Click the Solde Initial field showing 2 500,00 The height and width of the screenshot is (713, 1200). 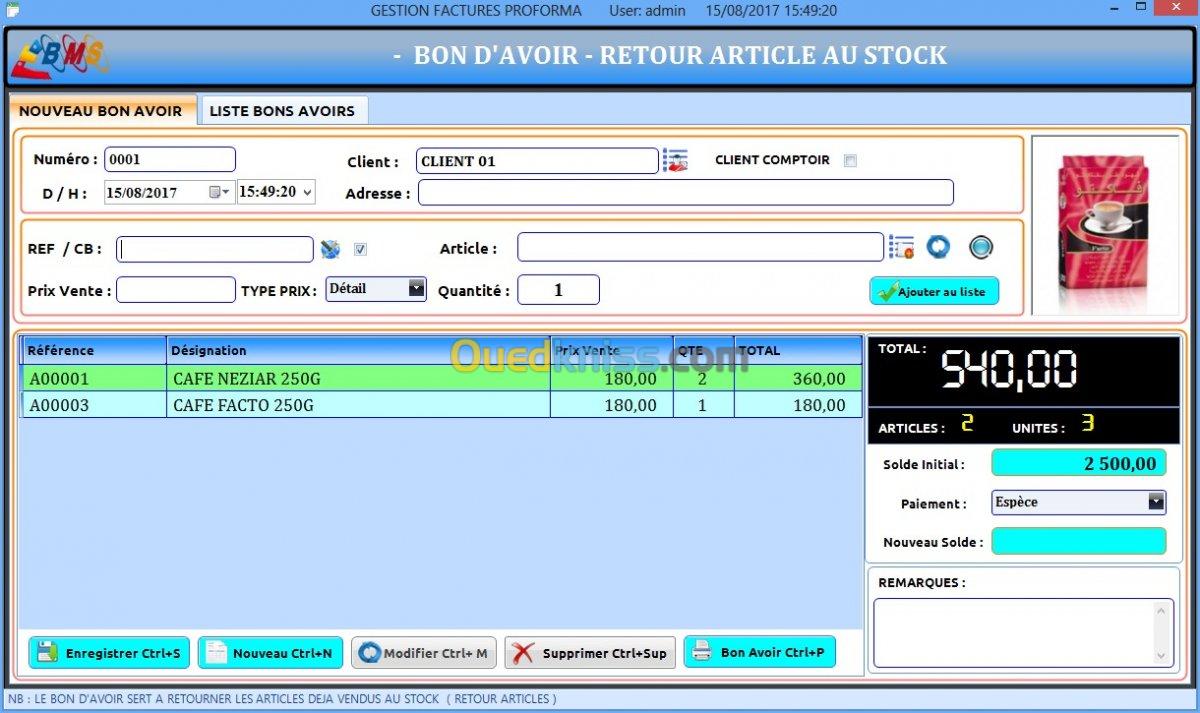tap(1079, 463)
